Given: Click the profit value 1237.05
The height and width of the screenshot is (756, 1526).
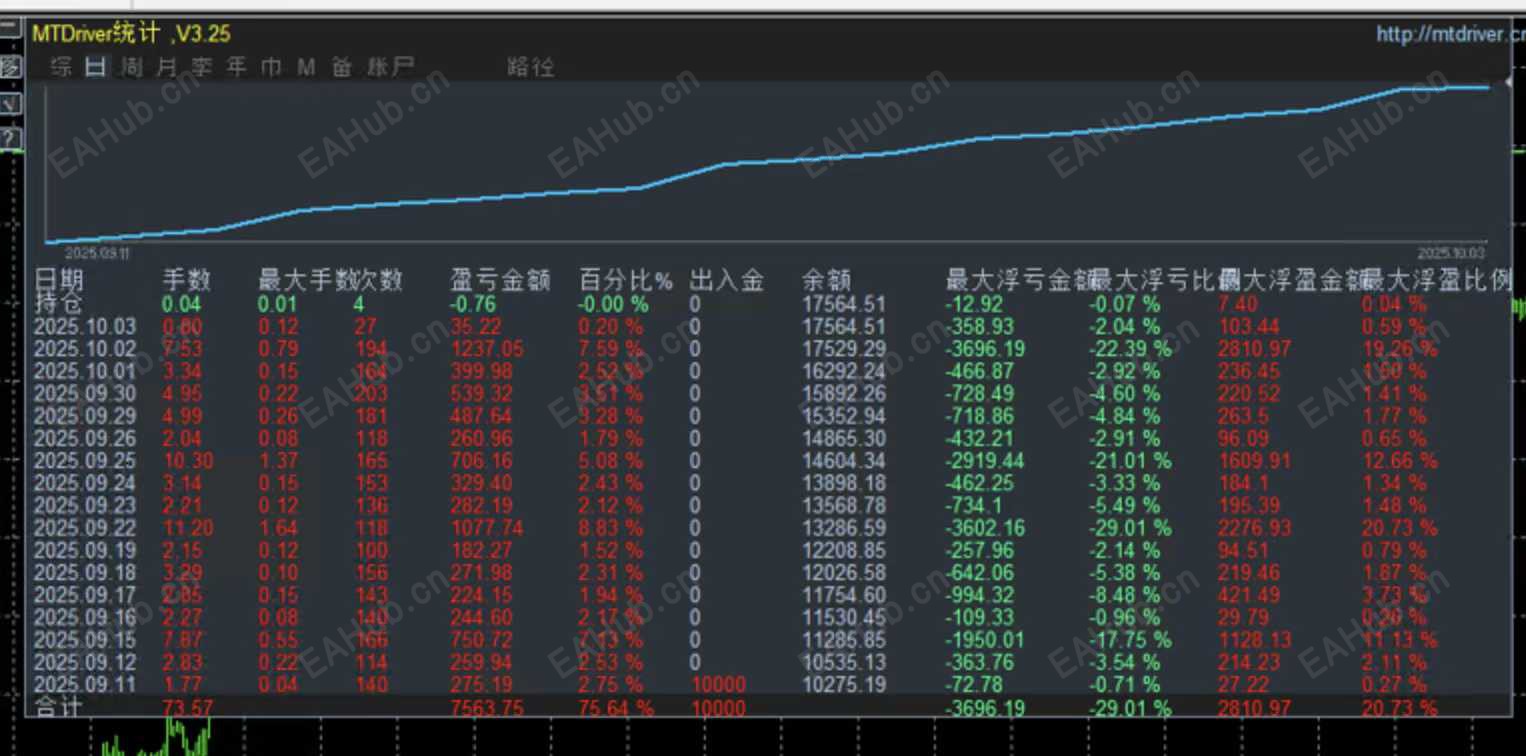Looking at the screenshot, I should pos(487,349).
